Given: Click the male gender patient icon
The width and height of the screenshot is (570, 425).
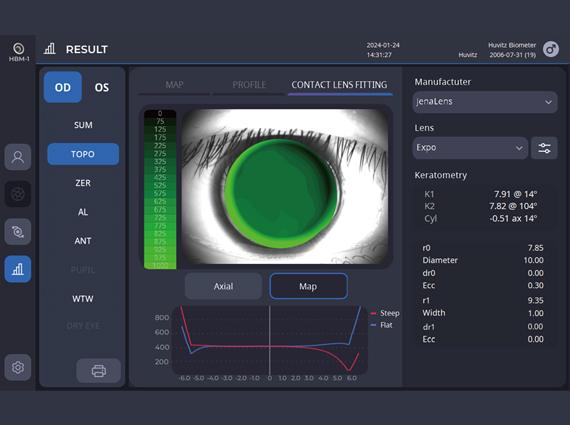Looking at the screenshot, I should pos(551,49).
